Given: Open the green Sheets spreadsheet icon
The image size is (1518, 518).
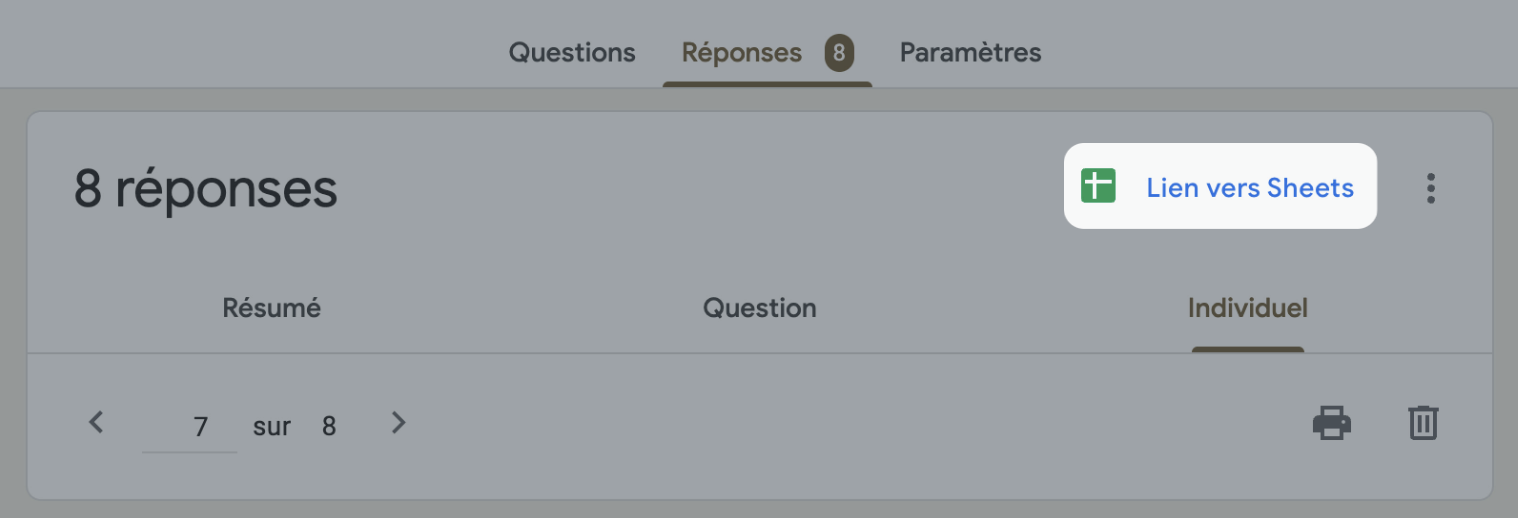Looking at the screenshot, I should tap(1098, 187).
